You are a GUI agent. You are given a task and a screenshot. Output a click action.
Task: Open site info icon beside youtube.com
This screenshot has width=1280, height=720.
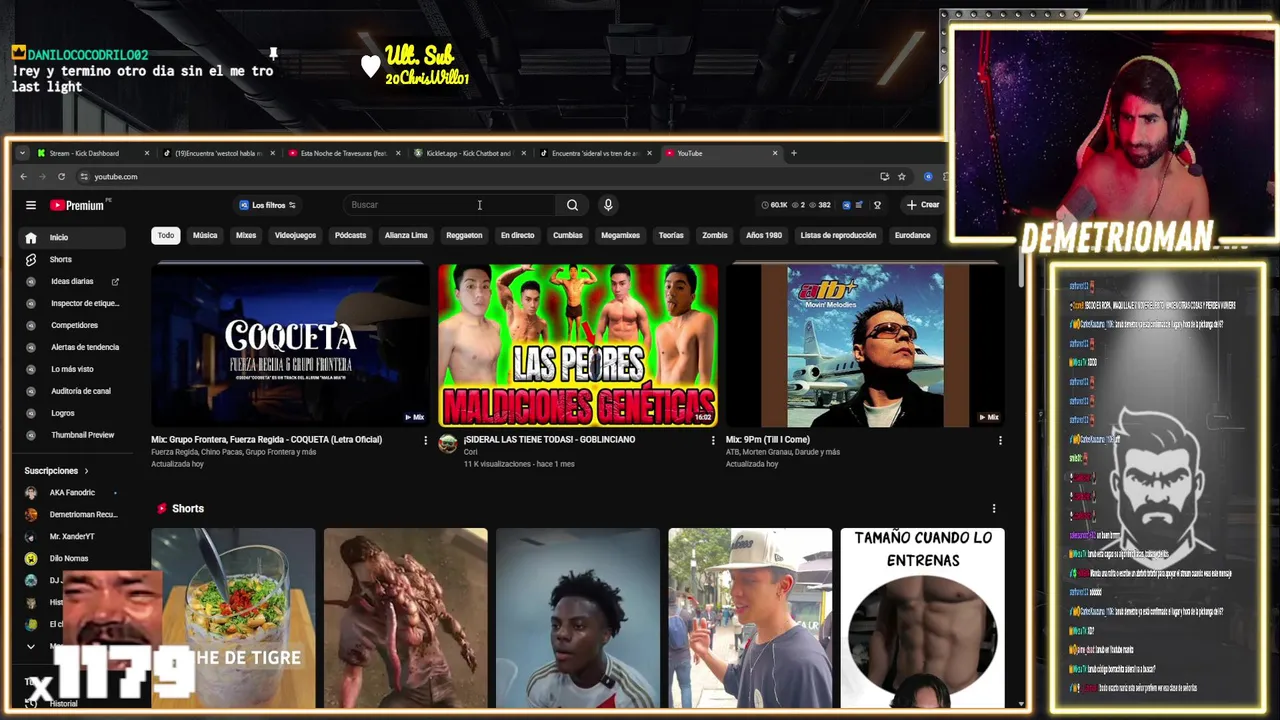tap(84, 177)
